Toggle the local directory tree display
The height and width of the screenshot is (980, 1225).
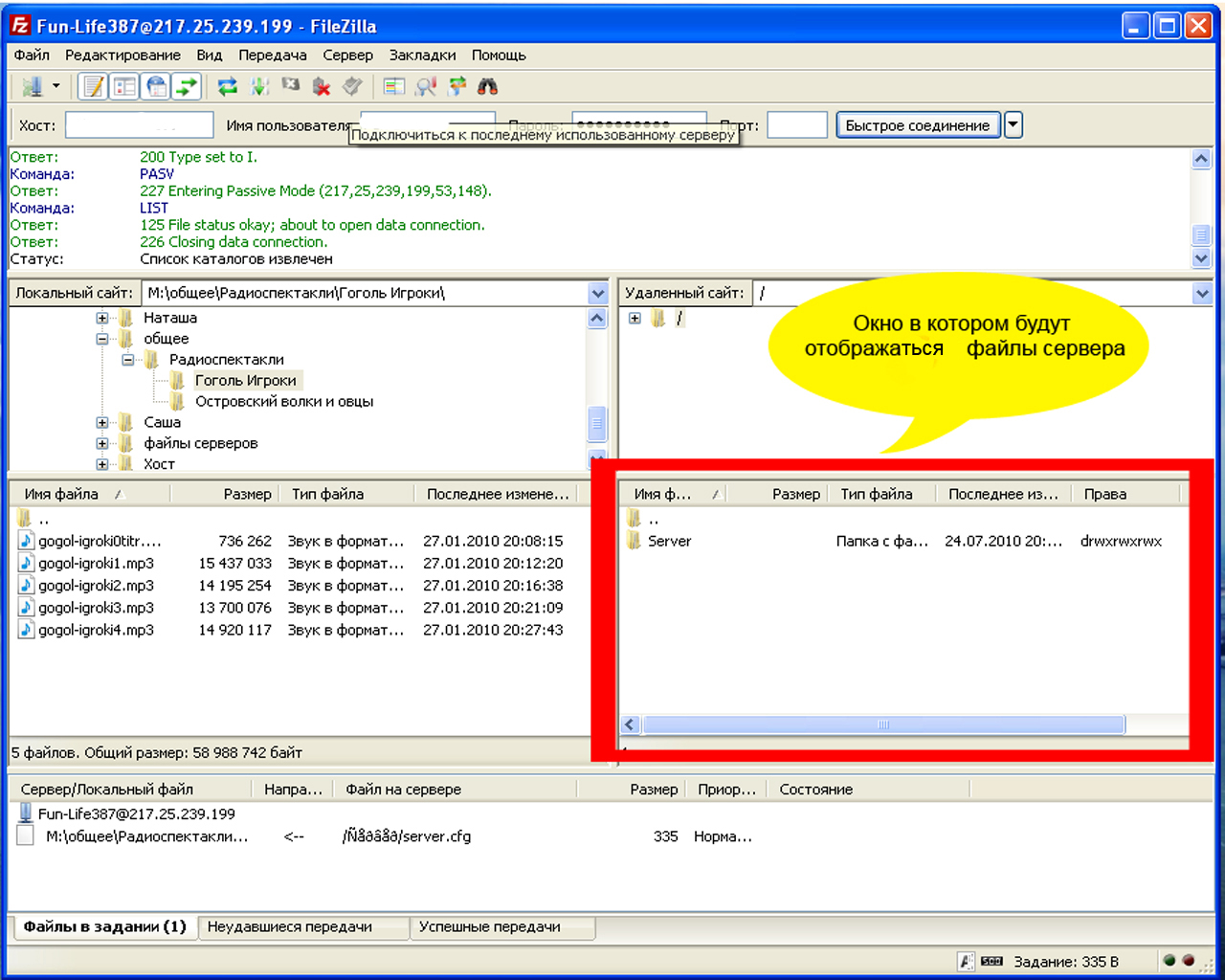(x=124, y=87)
